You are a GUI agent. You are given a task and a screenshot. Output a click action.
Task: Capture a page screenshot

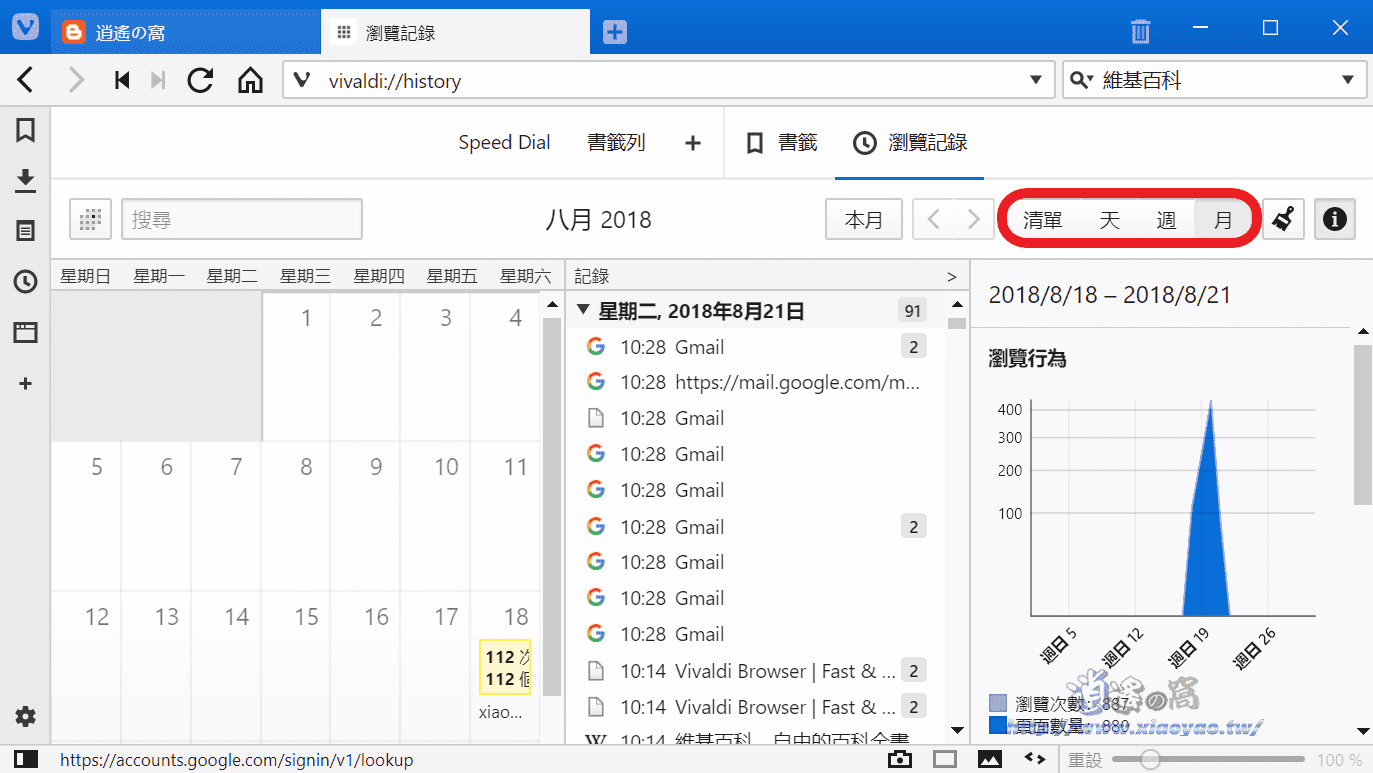(x=900, y=760)
